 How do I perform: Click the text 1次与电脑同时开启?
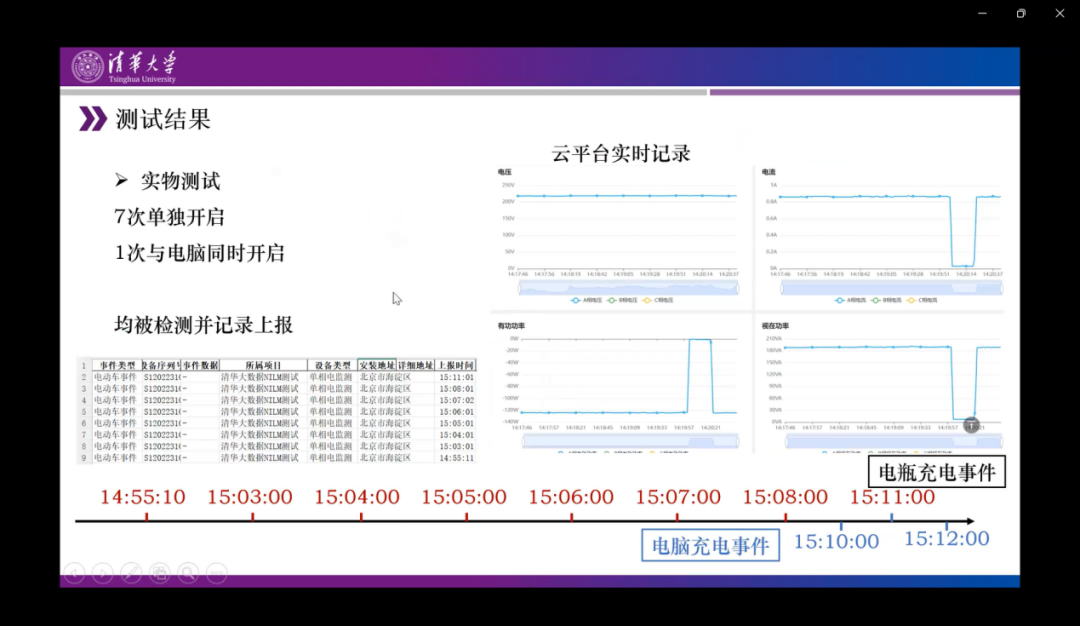199,253
